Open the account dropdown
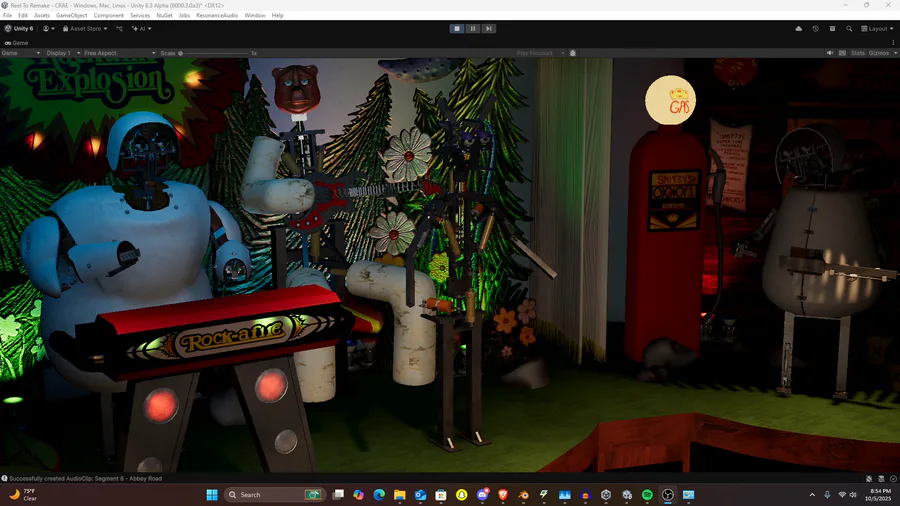The image size is (900, 506). 49,29
